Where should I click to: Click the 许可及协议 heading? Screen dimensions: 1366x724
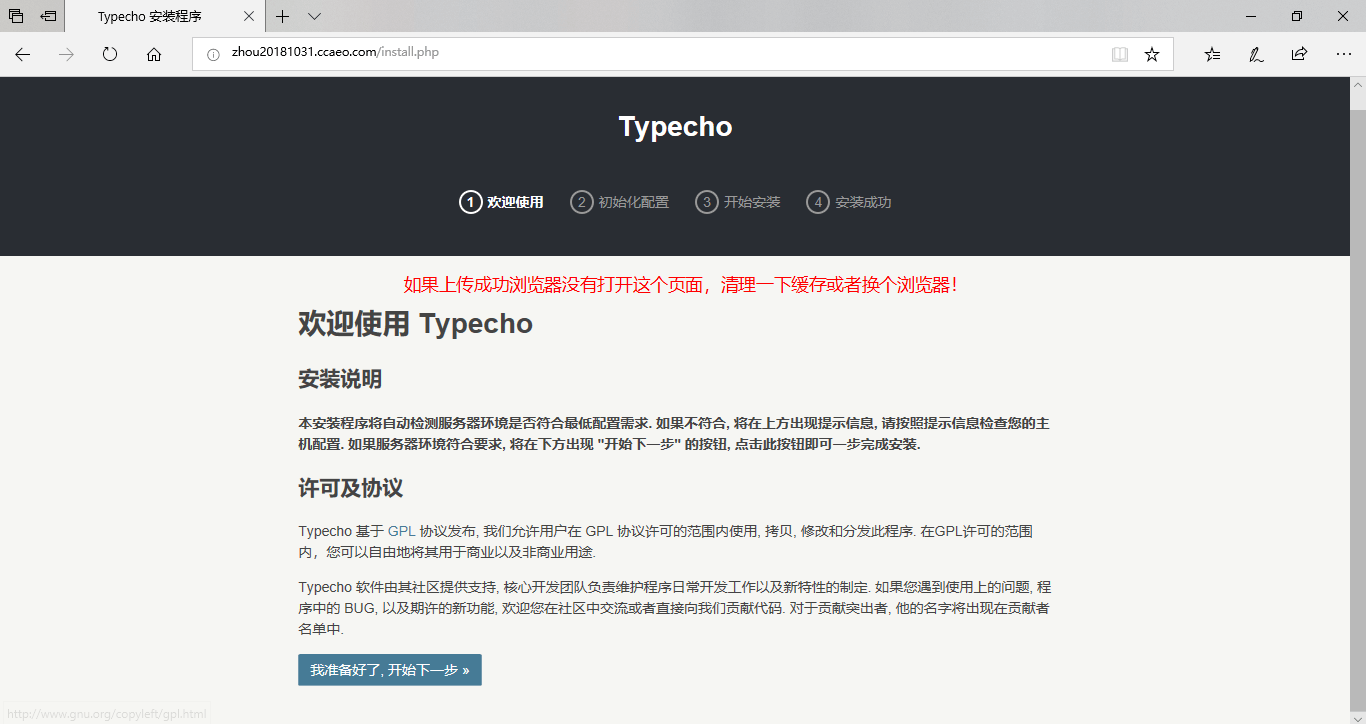[x=350, y=489]
